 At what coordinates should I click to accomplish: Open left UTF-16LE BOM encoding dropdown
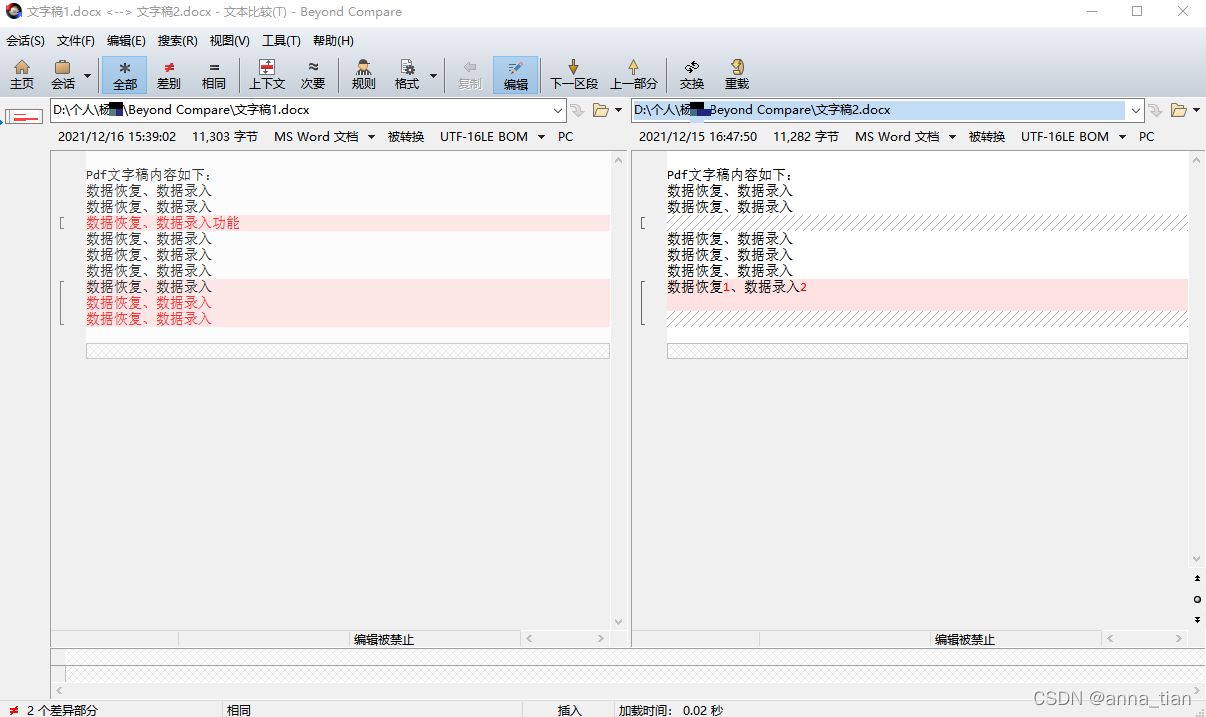pos(493,137)
